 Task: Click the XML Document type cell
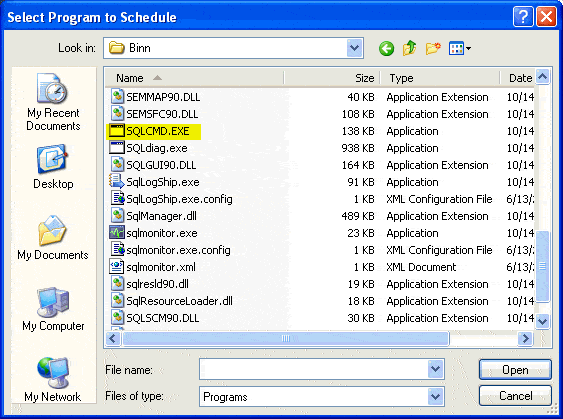(x=421, y=267)
